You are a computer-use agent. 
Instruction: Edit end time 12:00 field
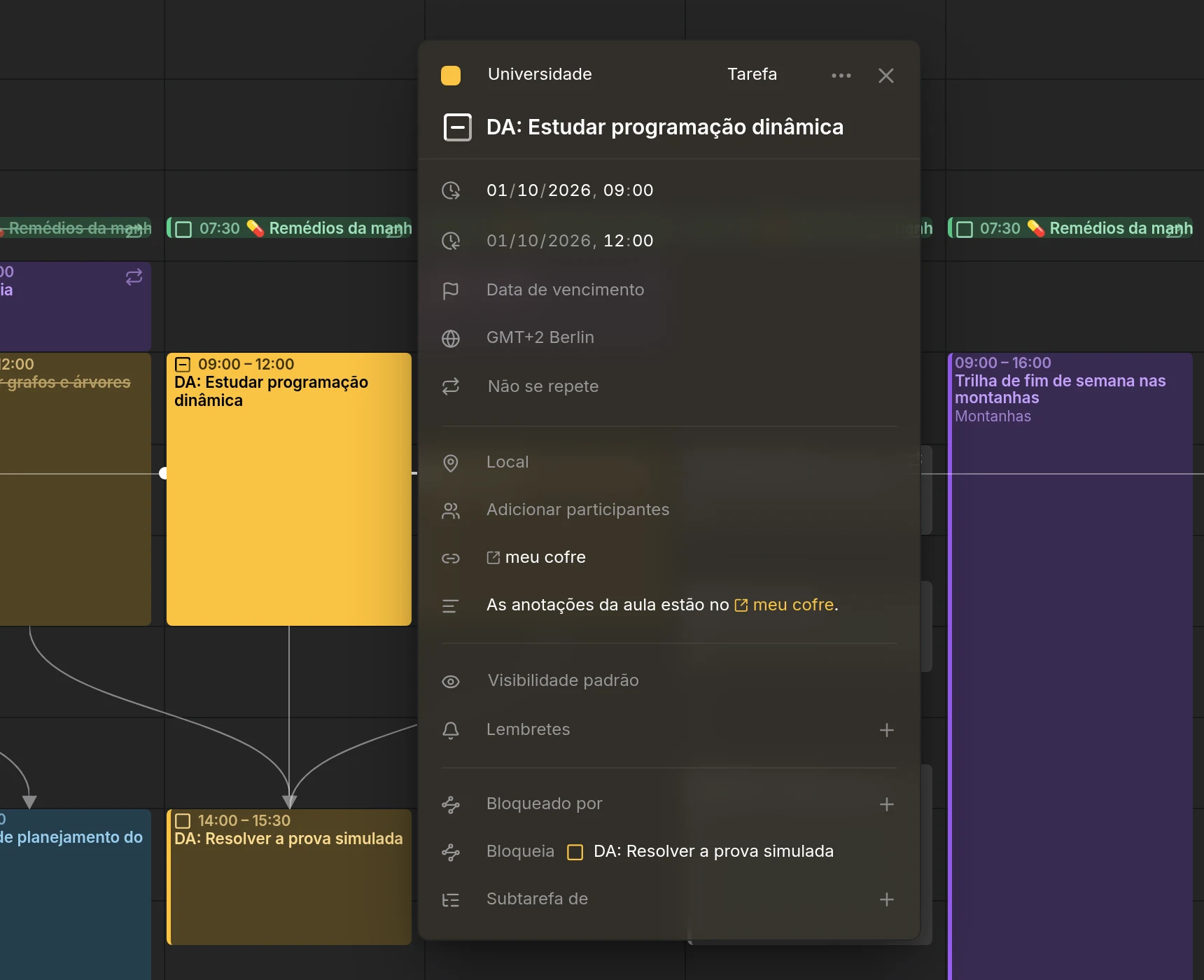pyautogui.click(x=628, y=241)
